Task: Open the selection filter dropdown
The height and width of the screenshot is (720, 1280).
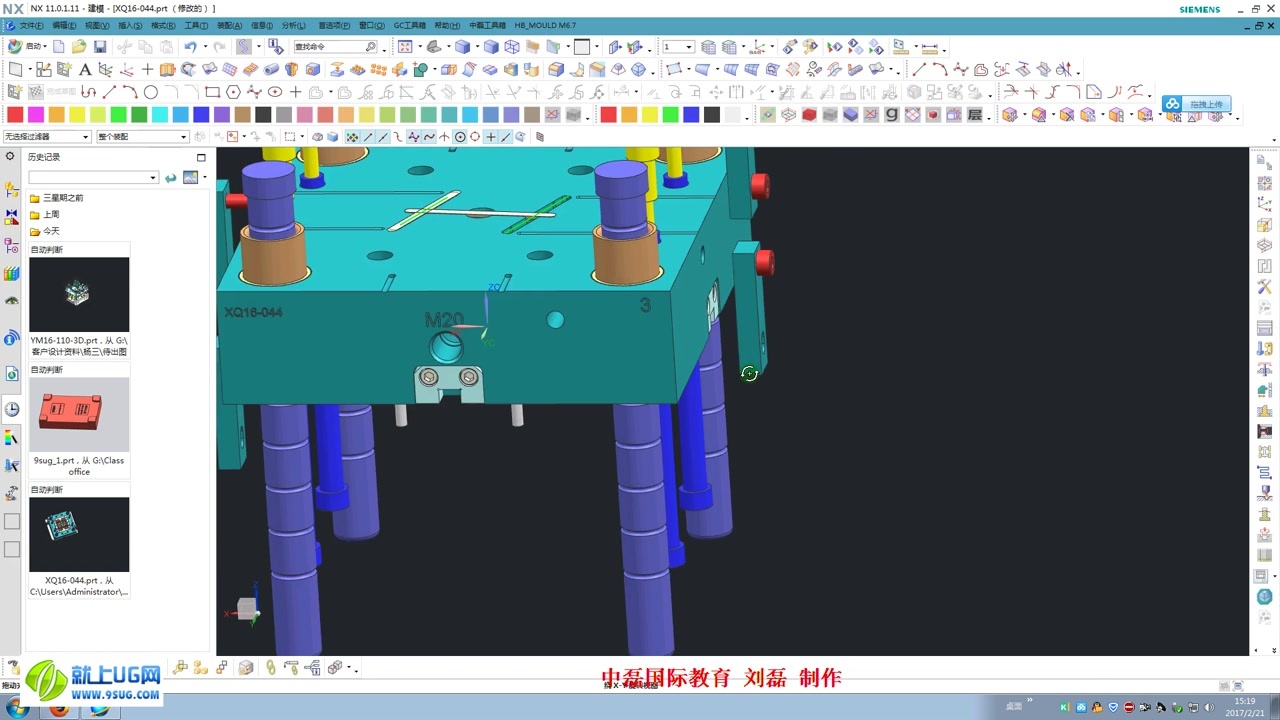Action: click(46, 137)
